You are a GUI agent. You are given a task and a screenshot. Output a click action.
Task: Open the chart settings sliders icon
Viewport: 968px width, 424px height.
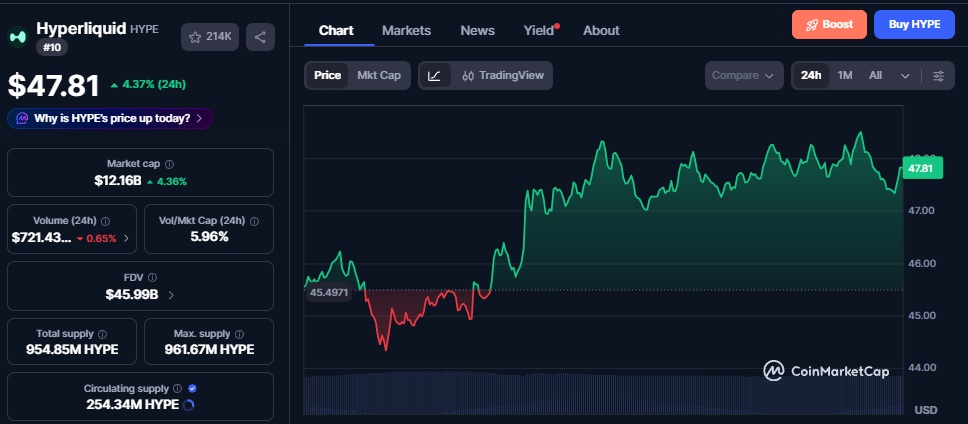tap(938, 76)
